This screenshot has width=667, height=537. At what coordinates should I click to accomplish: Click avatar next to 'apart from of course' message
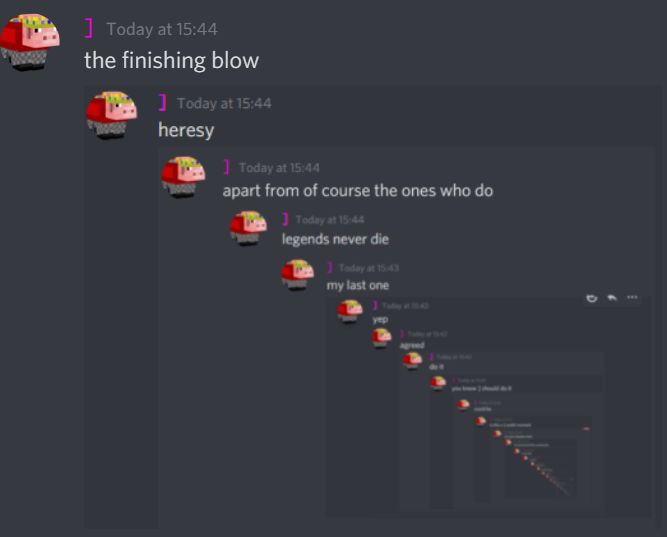tap(183, 177)
